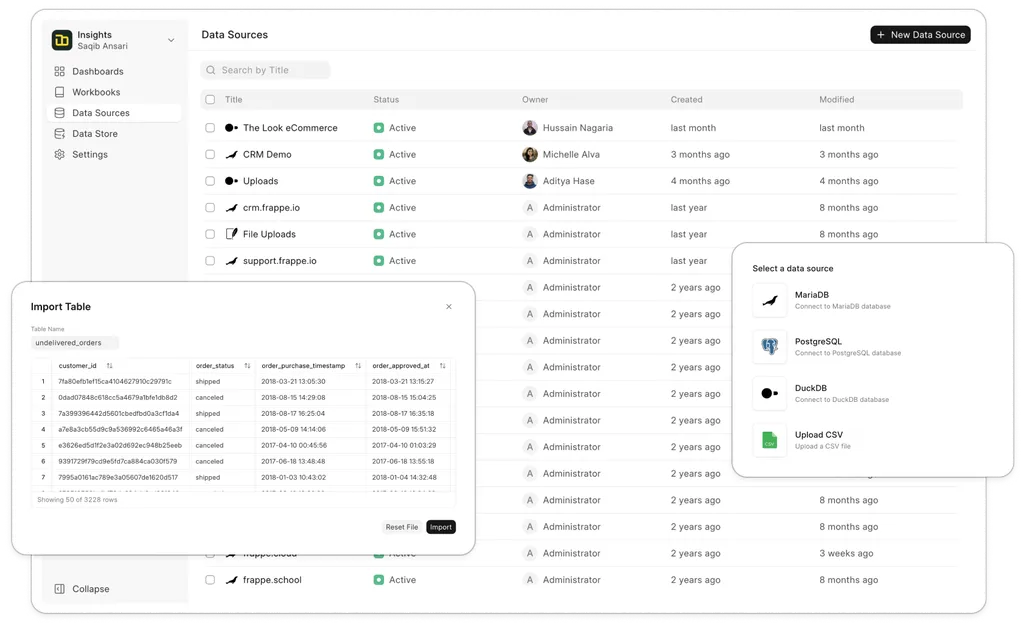
Task: Close the Import Table dialog
Action: coord(448,307)
